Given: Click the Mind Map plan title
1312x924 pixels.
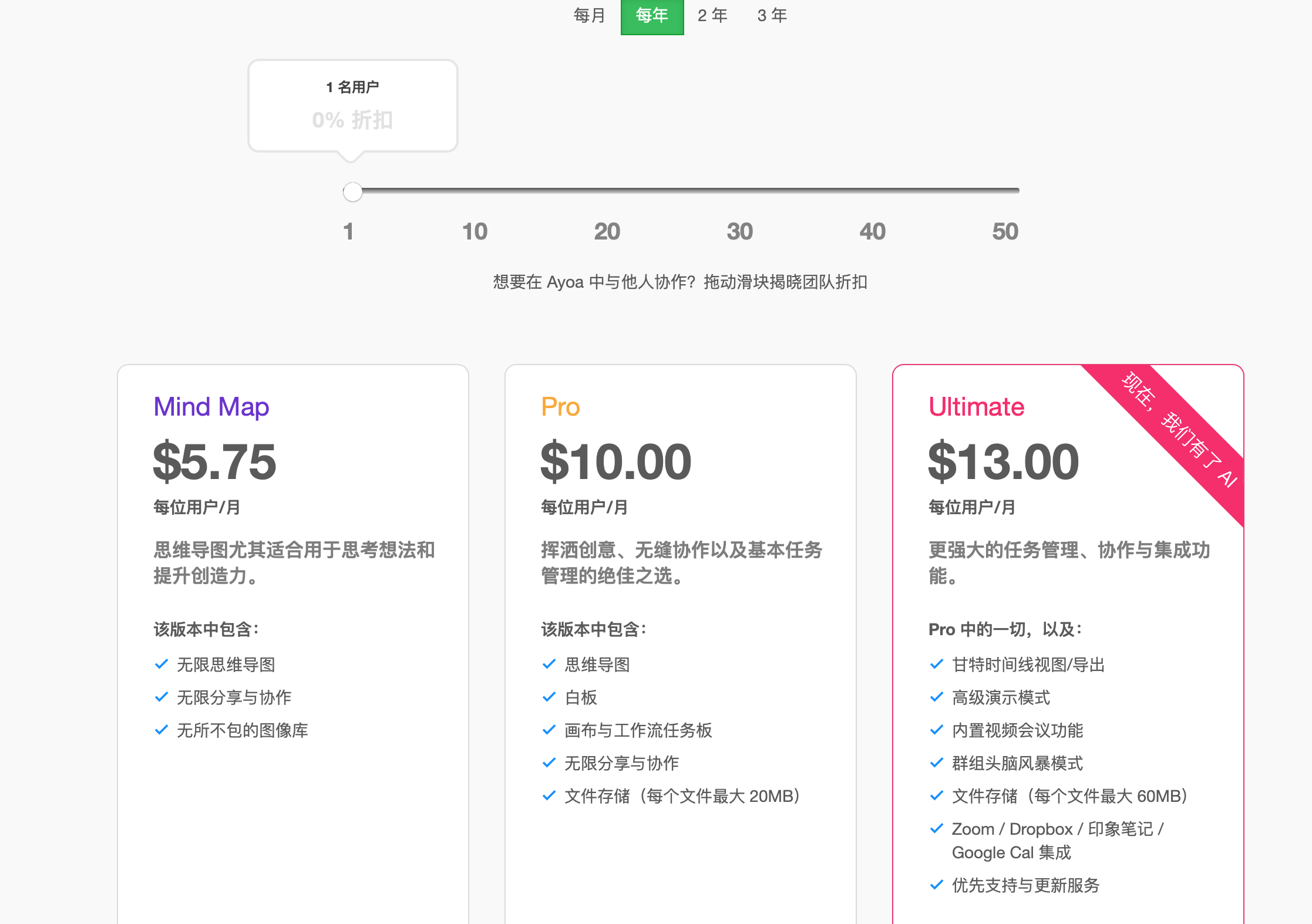Looking at the screenshot, I should (x=211, y=407).
